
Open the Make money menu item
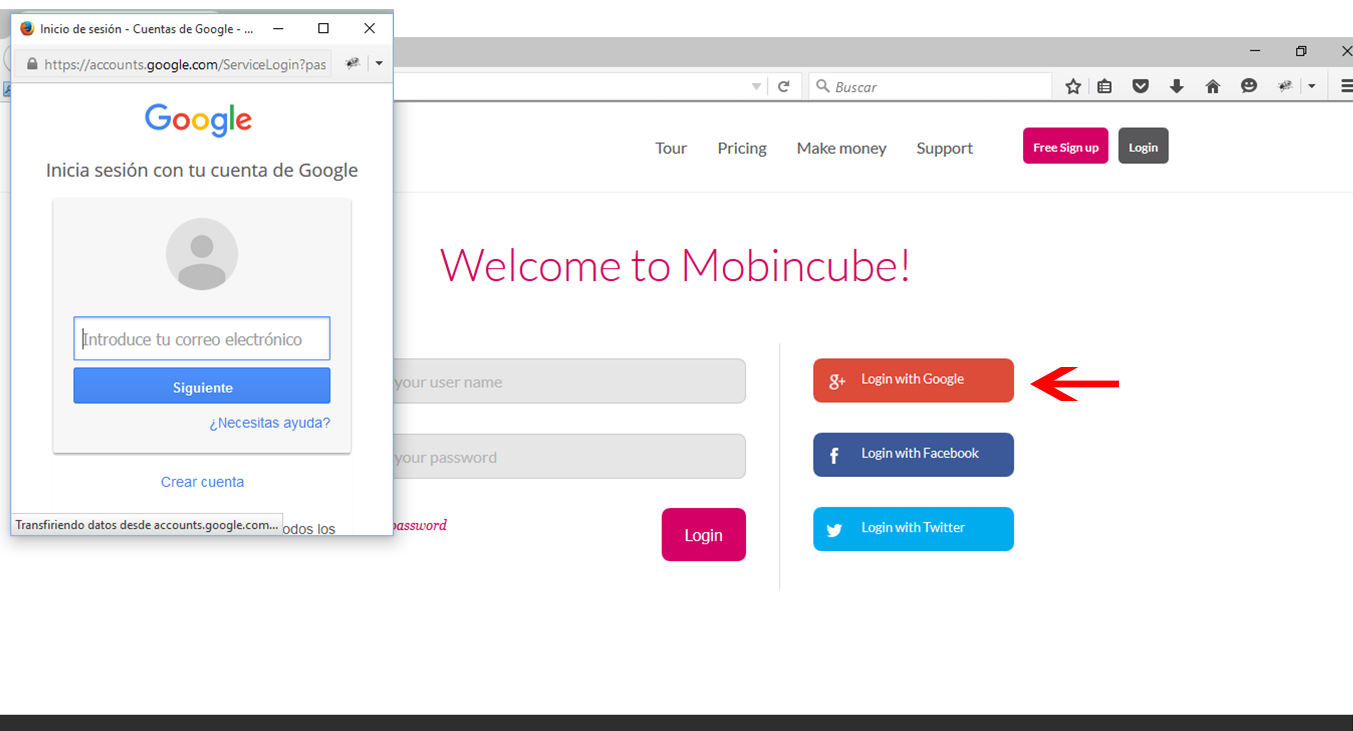click(841, 148)
